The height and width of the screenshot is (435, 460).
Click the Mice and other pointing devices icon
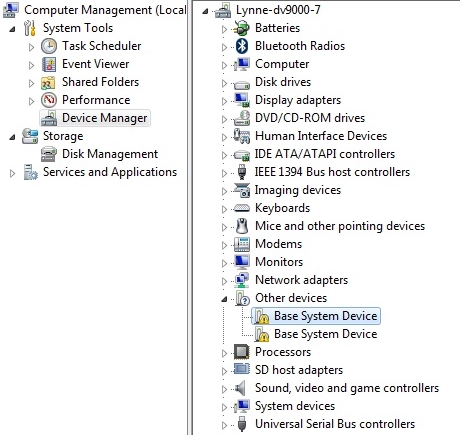[x=242, y=226]
